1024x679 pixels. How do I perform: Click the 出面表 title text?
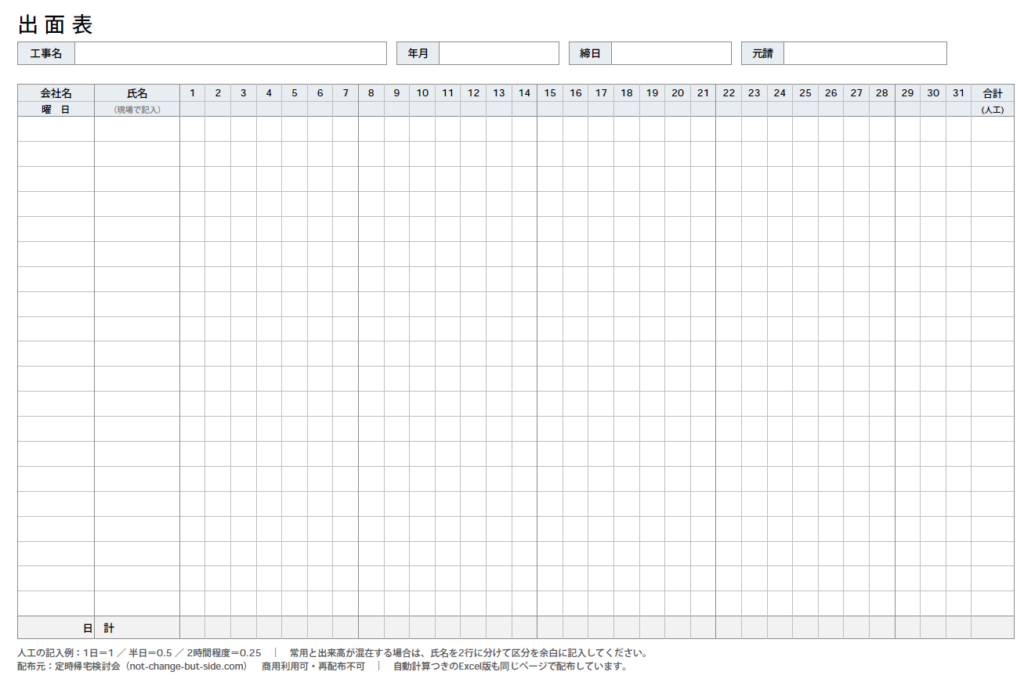coord(56,25)
